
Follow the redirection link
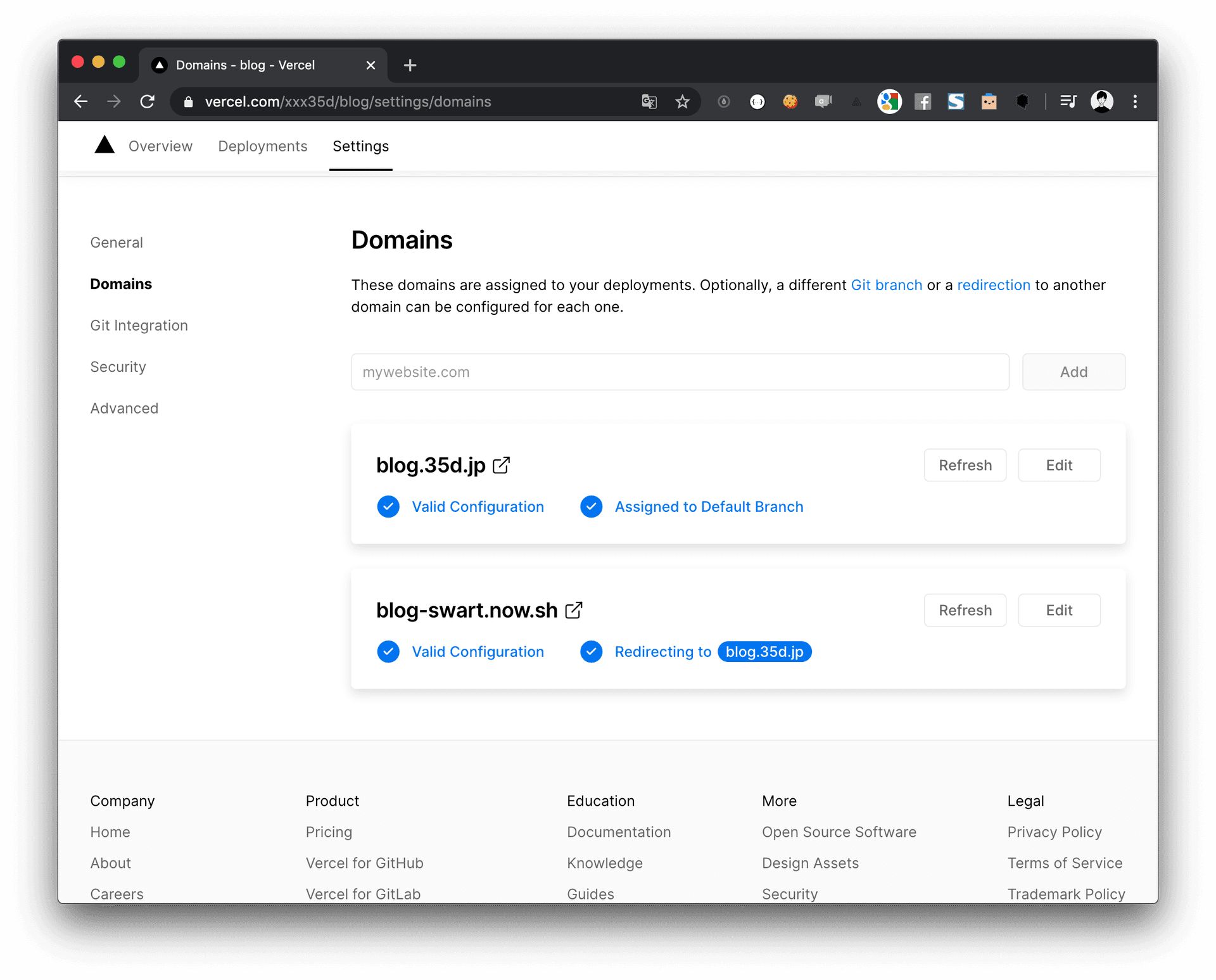click(x=994, y=285)
